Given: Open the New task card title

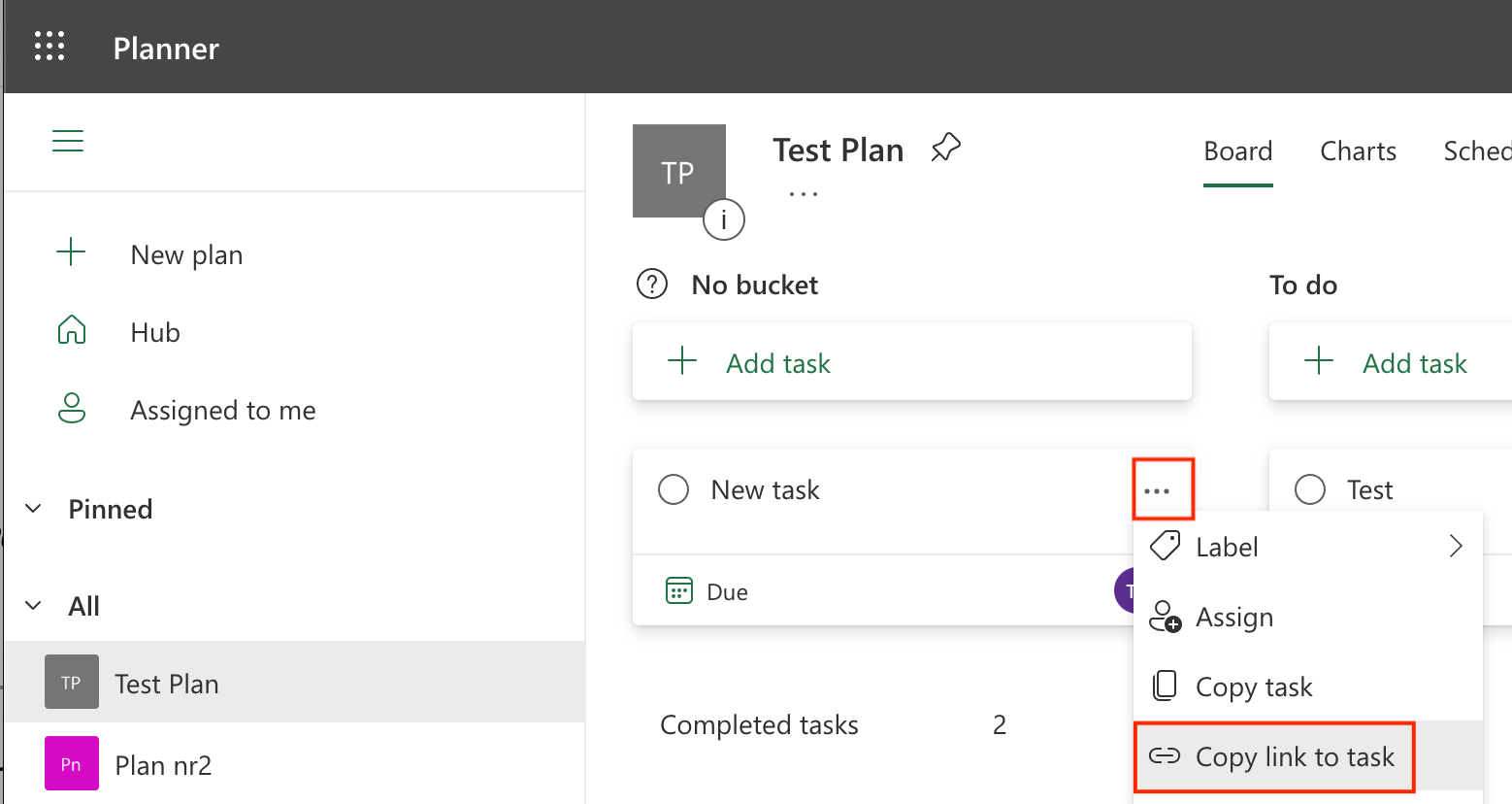Looking at the screenshot, I should tap(765, 489).
